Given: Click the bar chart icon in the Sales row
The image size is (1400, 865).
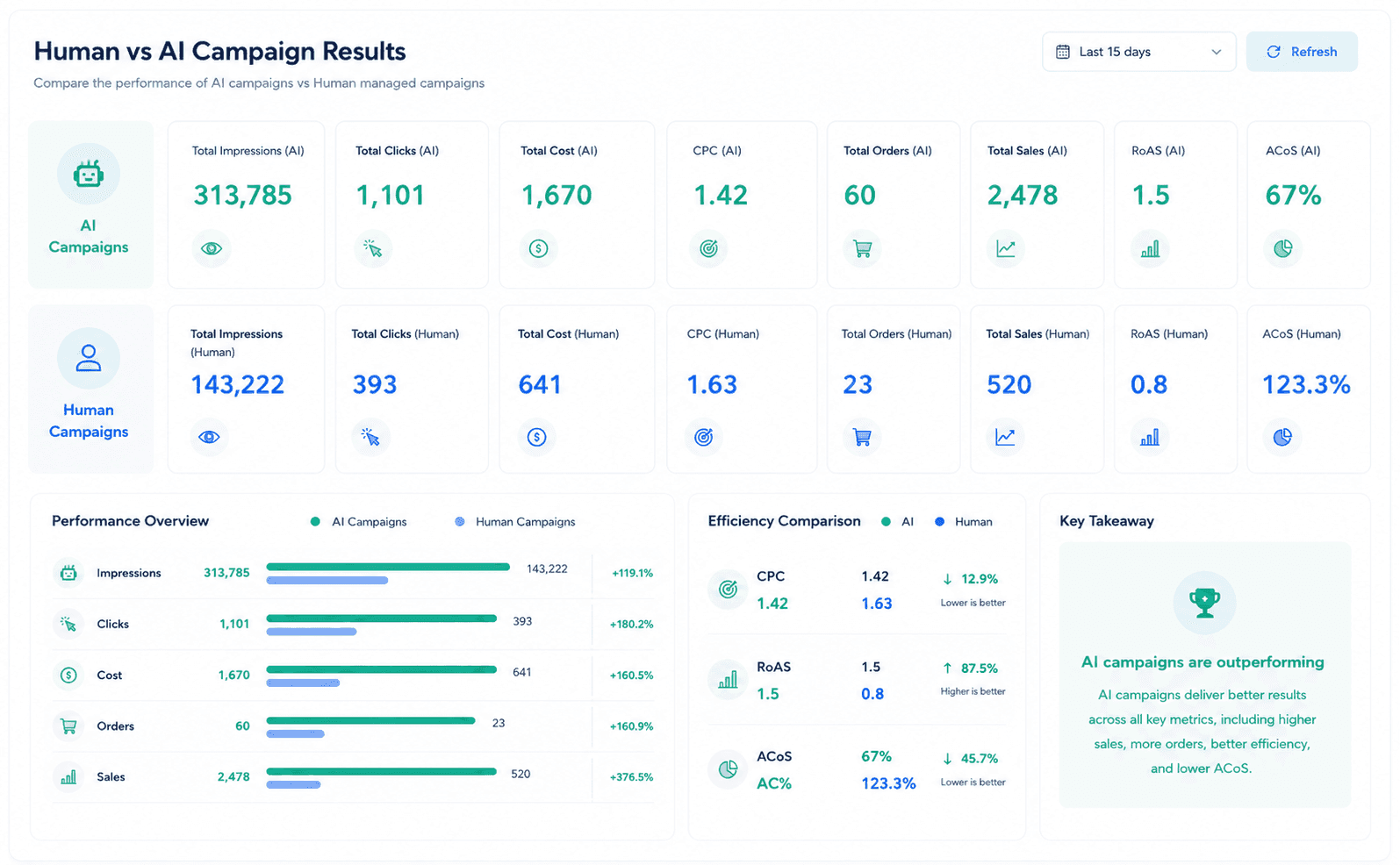Looking at the screenshot, I should (x=68, y=776).
